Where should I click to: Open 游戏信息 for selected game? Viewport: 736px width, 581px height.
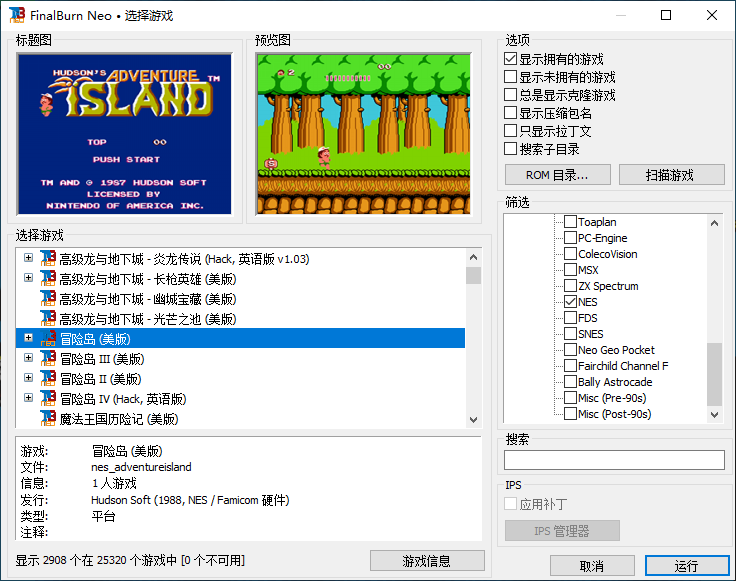(427, 560)
